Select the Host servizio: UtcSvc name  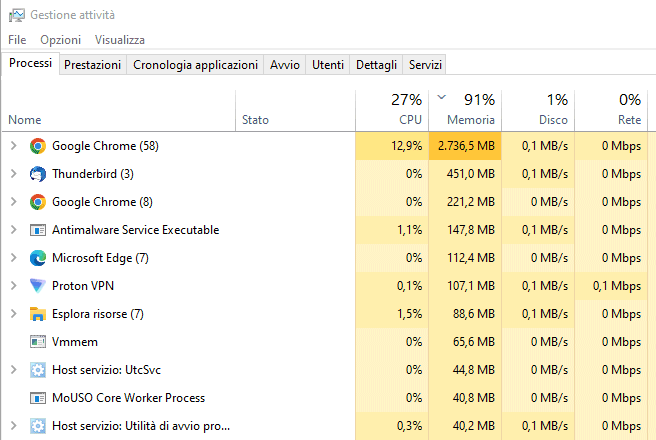click(x=106, y=370)
